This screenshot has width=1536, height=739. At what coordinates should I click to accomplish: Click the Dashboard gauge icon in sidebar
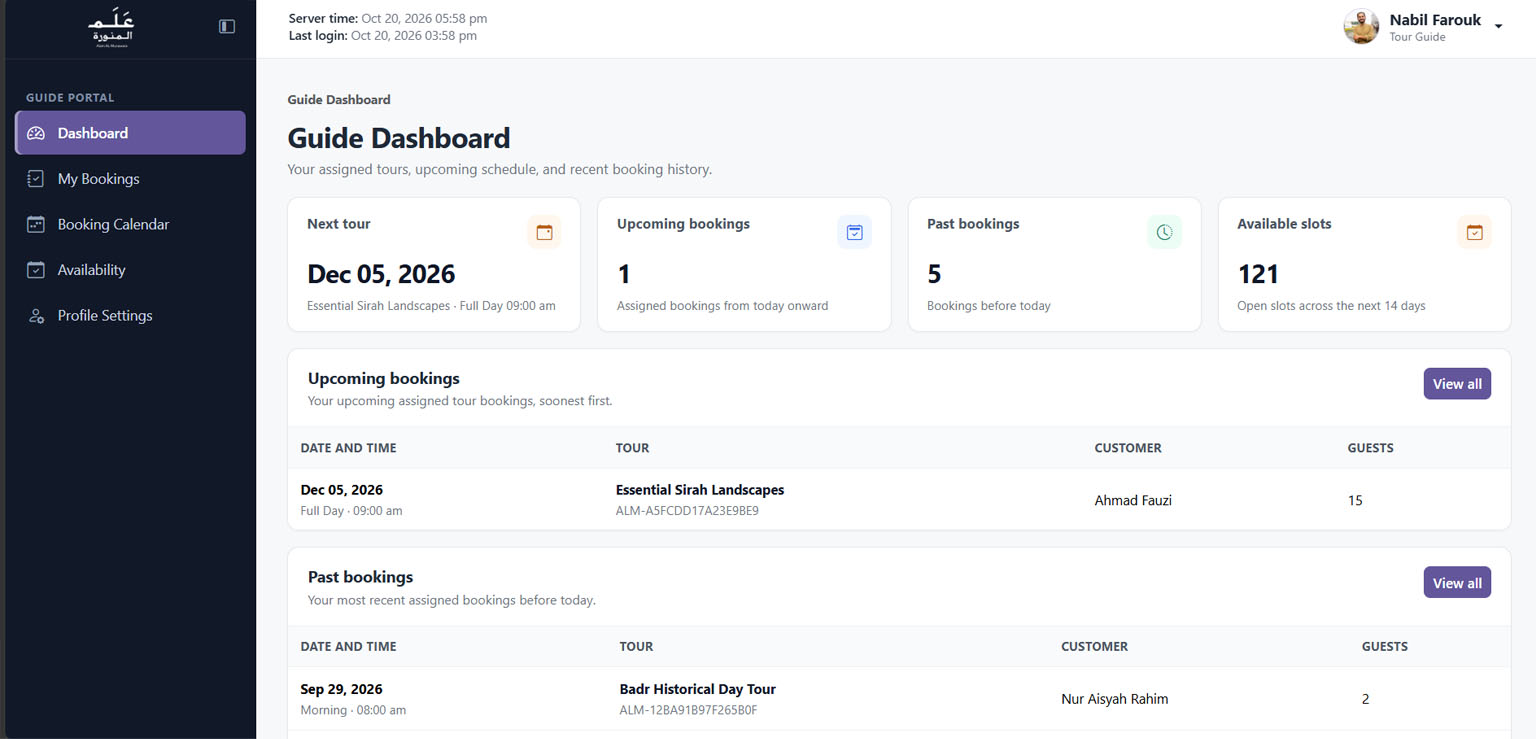coord(36,133)
